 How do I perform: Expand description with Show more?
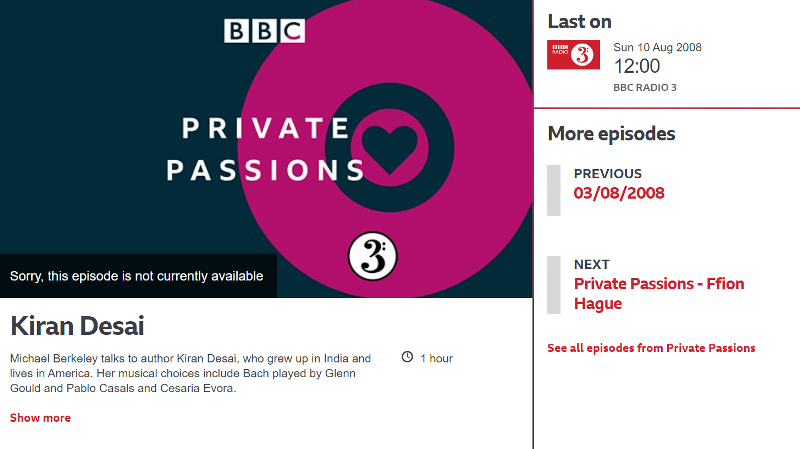(x=40, y=418)
